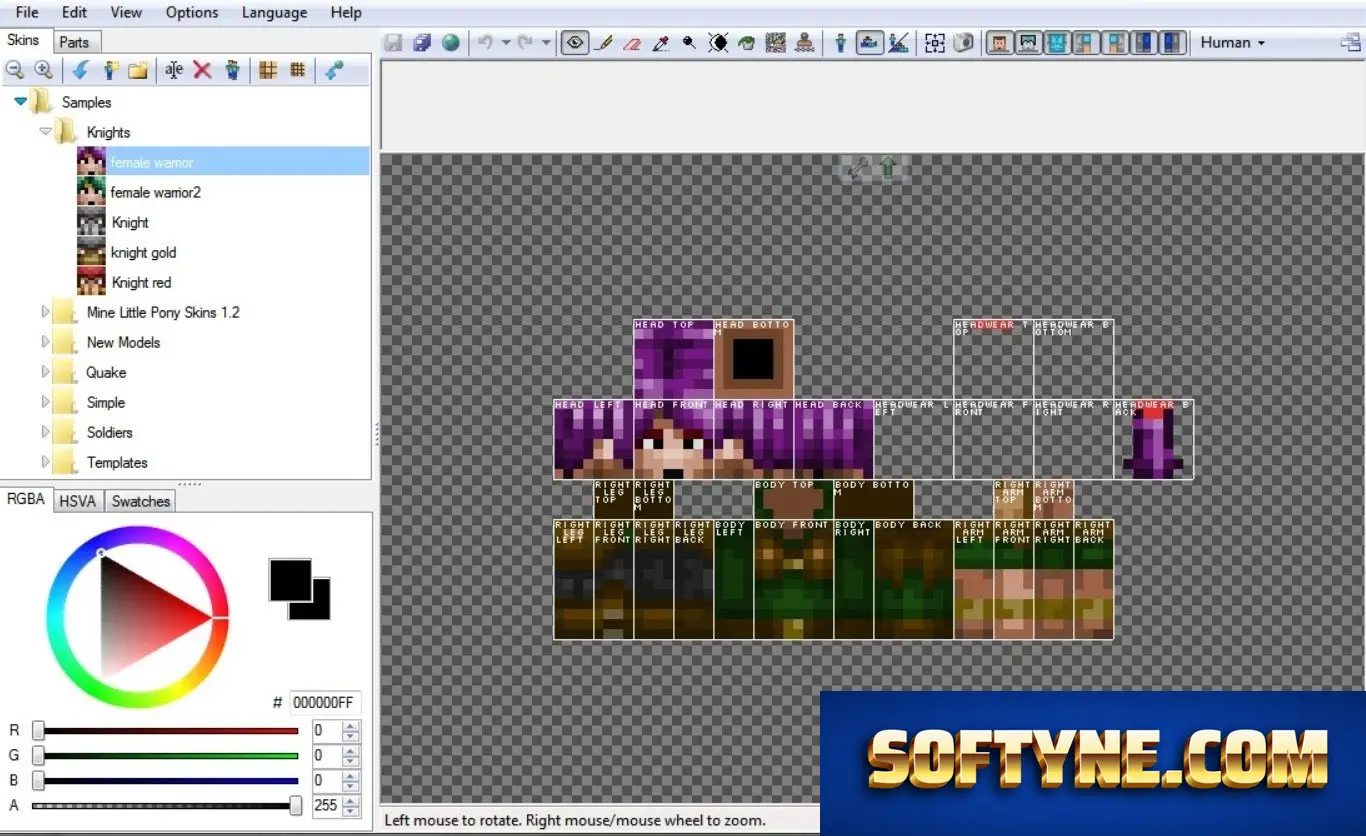
Task: Select the Eraser tool
Action: click(631, 43)
